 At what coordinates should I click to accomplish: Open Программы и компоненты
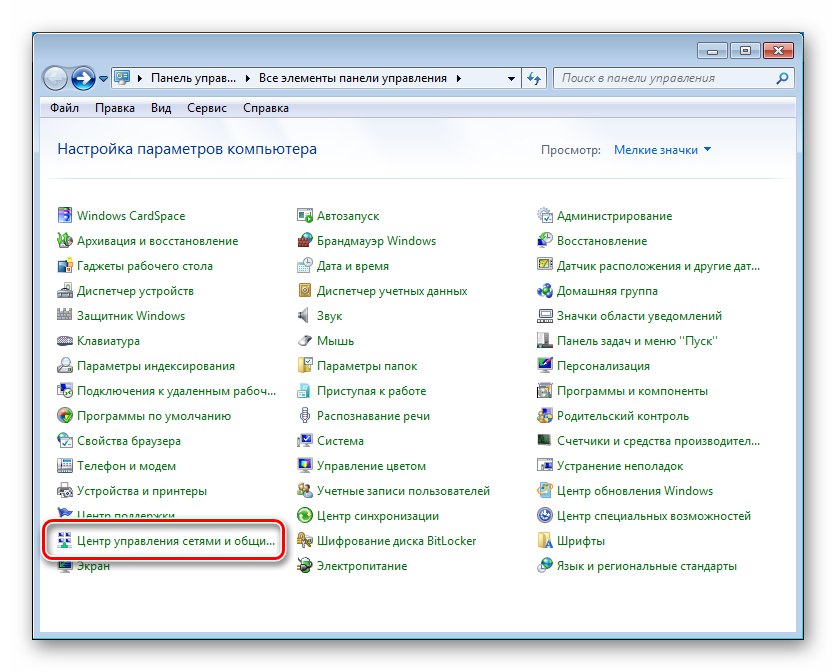click(x=632, y=391)
